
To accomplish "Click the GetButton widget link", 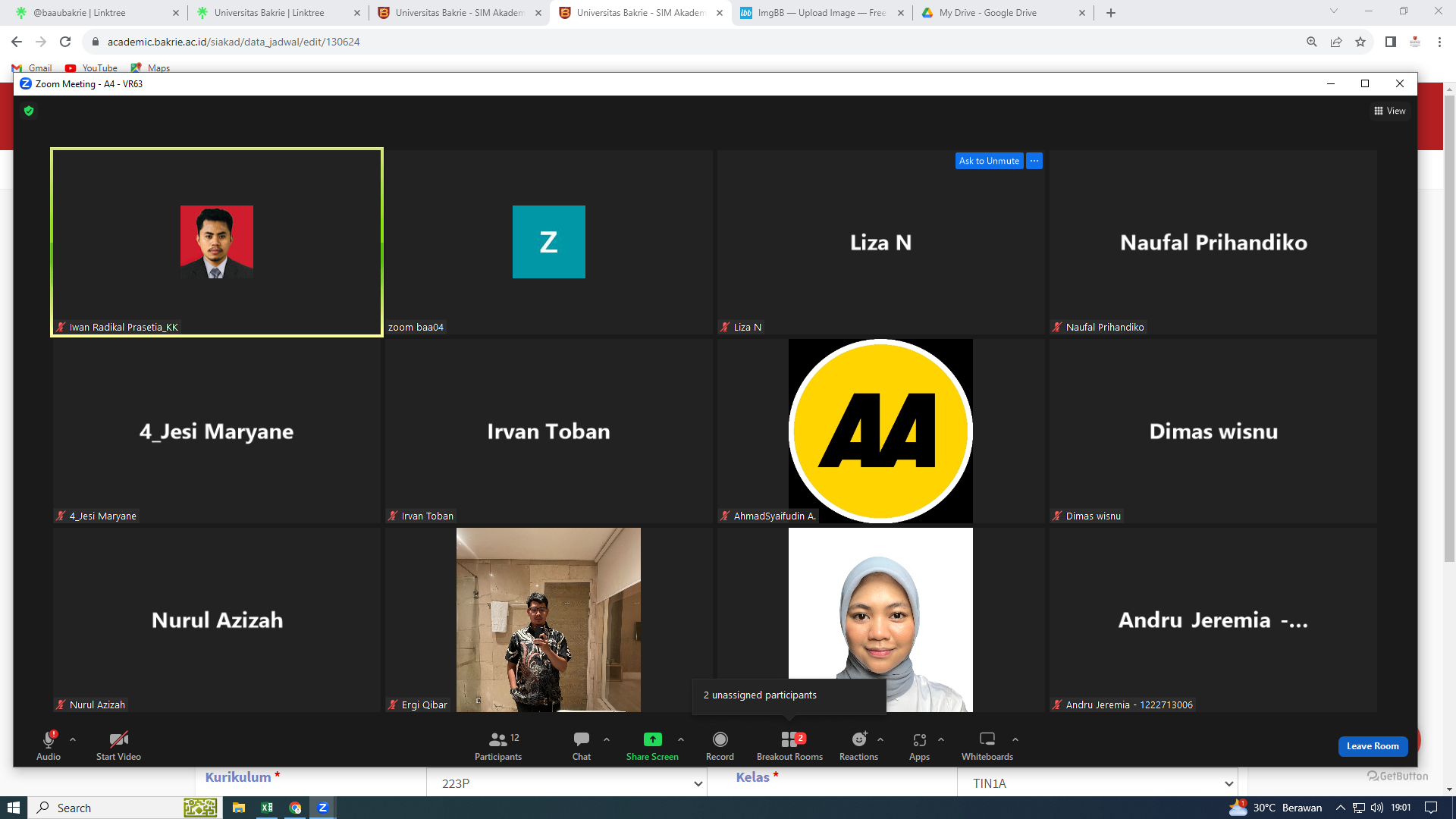I will (1398, 776).
